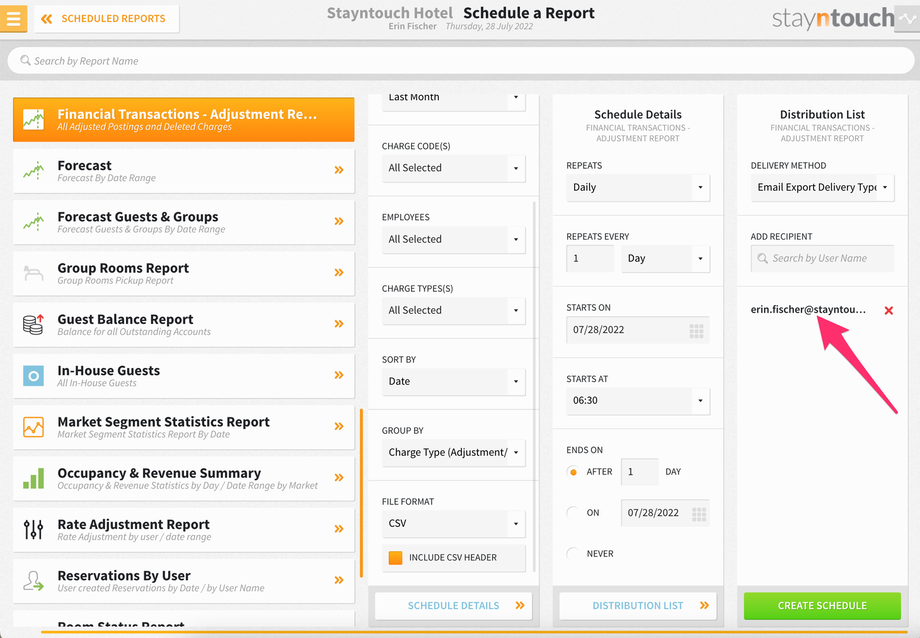This screenshot has width=920, height=638.
Task: Expand the Charge Code(s) dropdown
Action: [x=454, y=168]
